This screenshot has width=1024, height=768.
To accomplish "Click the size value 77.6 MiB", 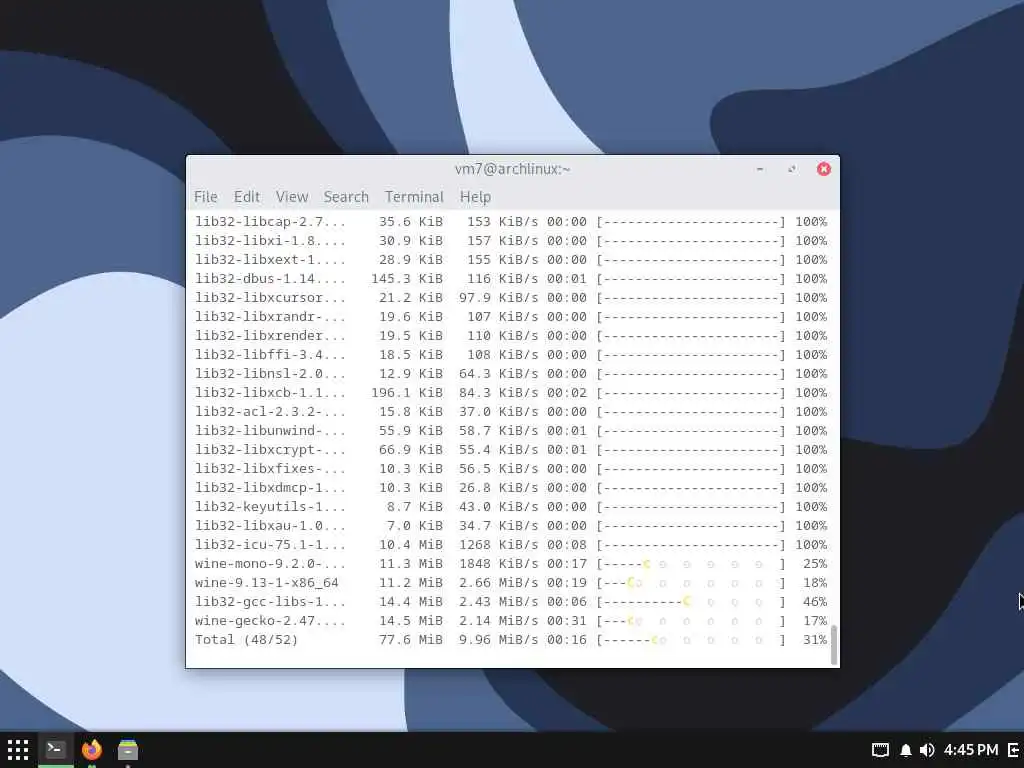I will coord(411,639).
